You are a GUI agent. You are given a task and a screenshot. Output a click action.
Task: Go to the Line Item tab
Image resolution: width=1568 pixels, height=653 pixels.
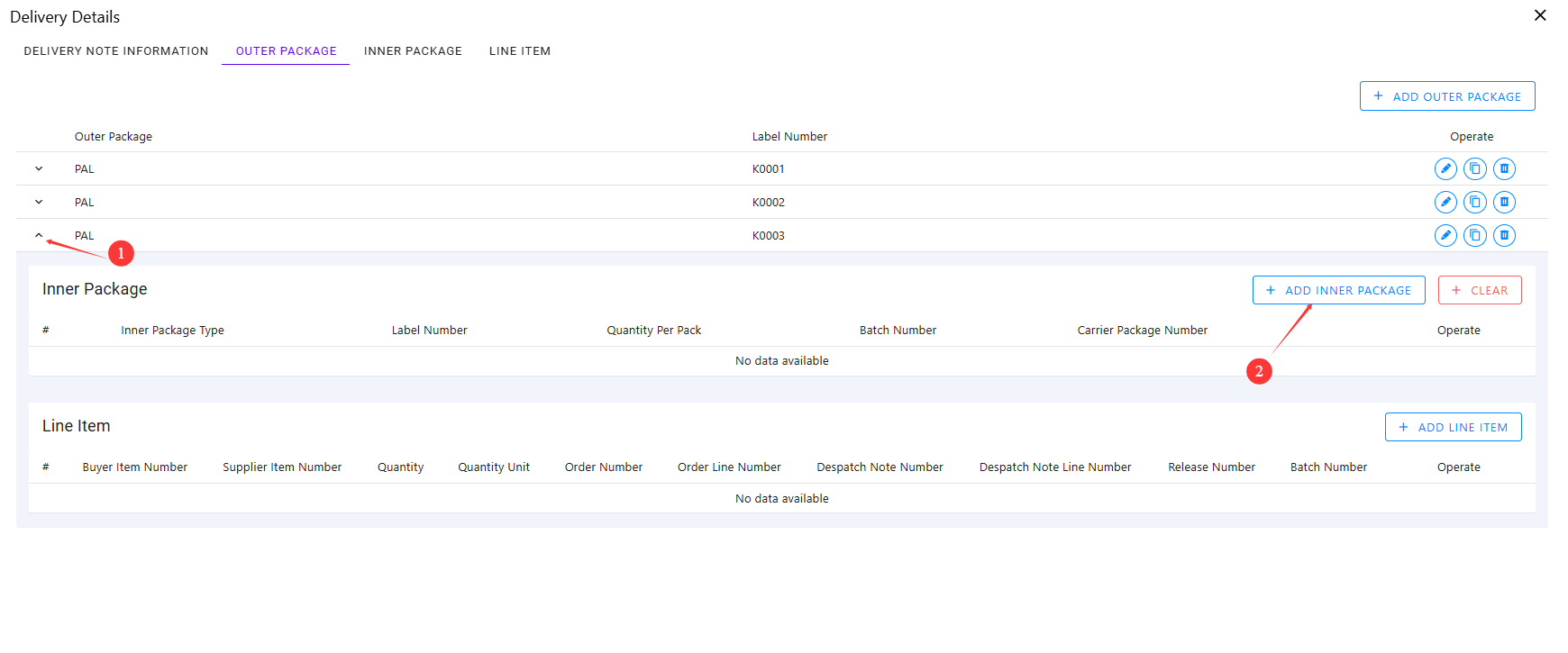point(520,51)
